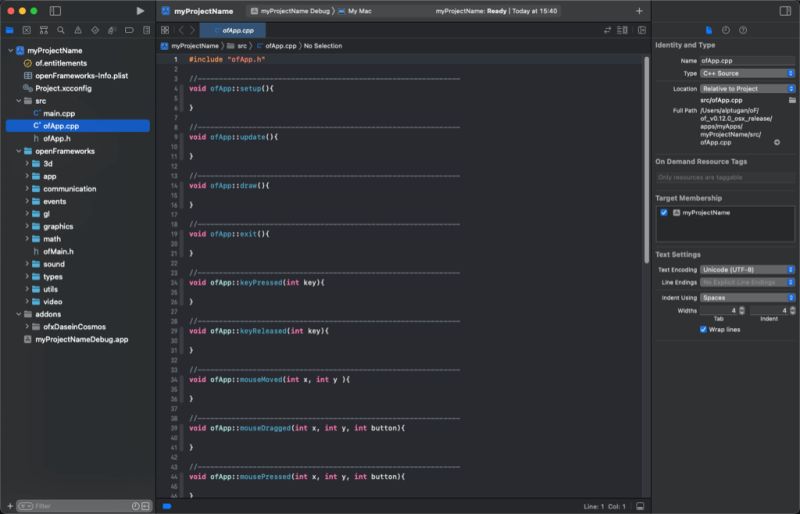Select the ofApp.cpp editor tab
The width and height of the screenshot is (800, 514).
pos(232,31)
